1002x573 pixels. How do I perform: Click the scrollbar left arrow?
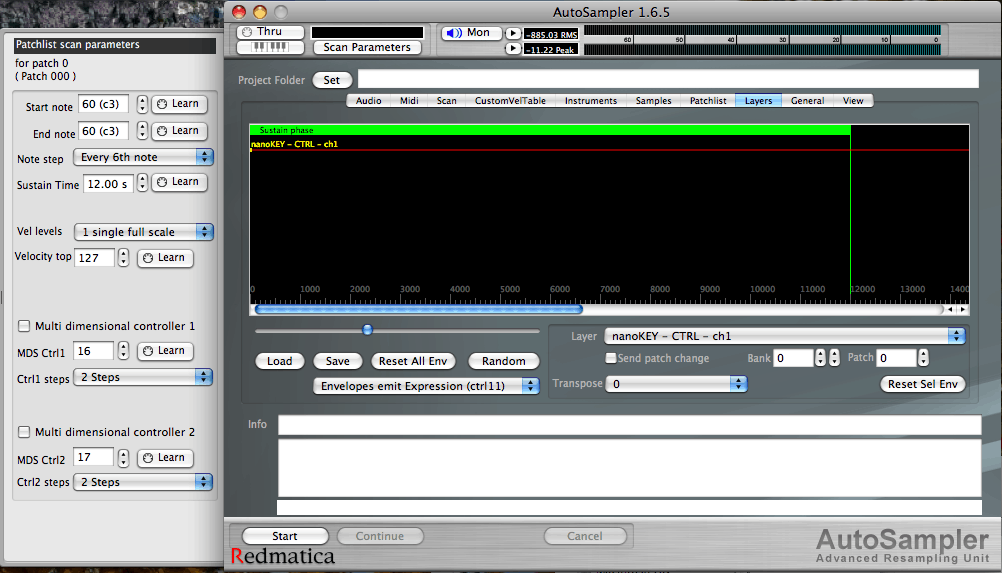950,309
